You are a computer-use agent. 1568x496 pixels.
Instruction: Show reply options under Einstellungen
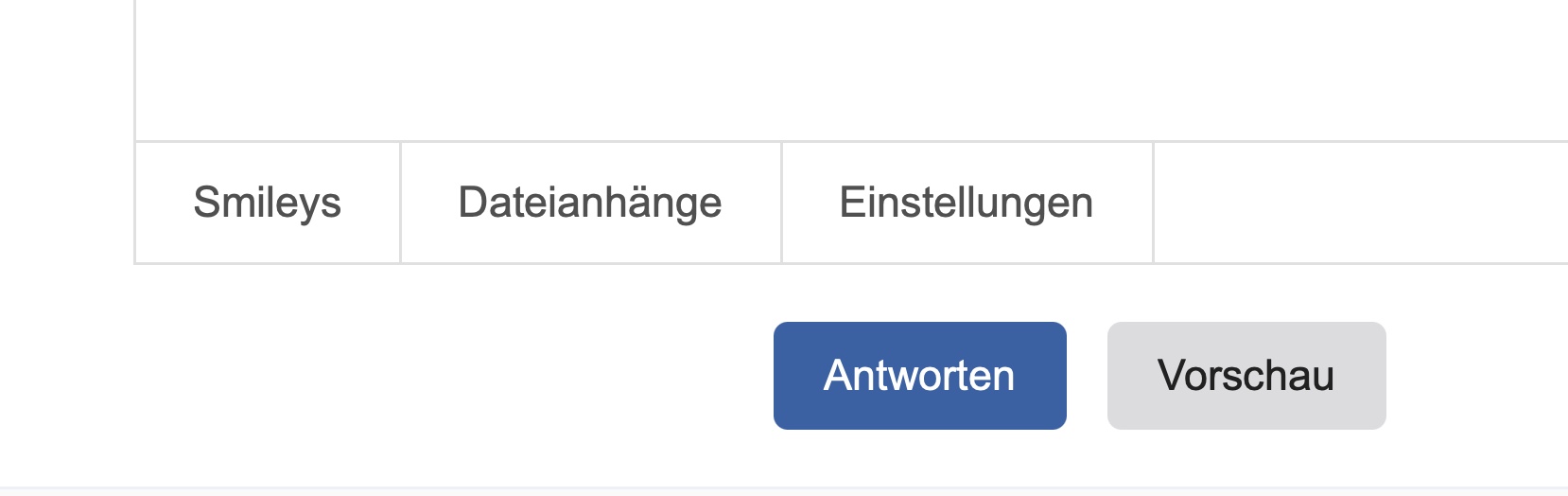tap(967, 203)
